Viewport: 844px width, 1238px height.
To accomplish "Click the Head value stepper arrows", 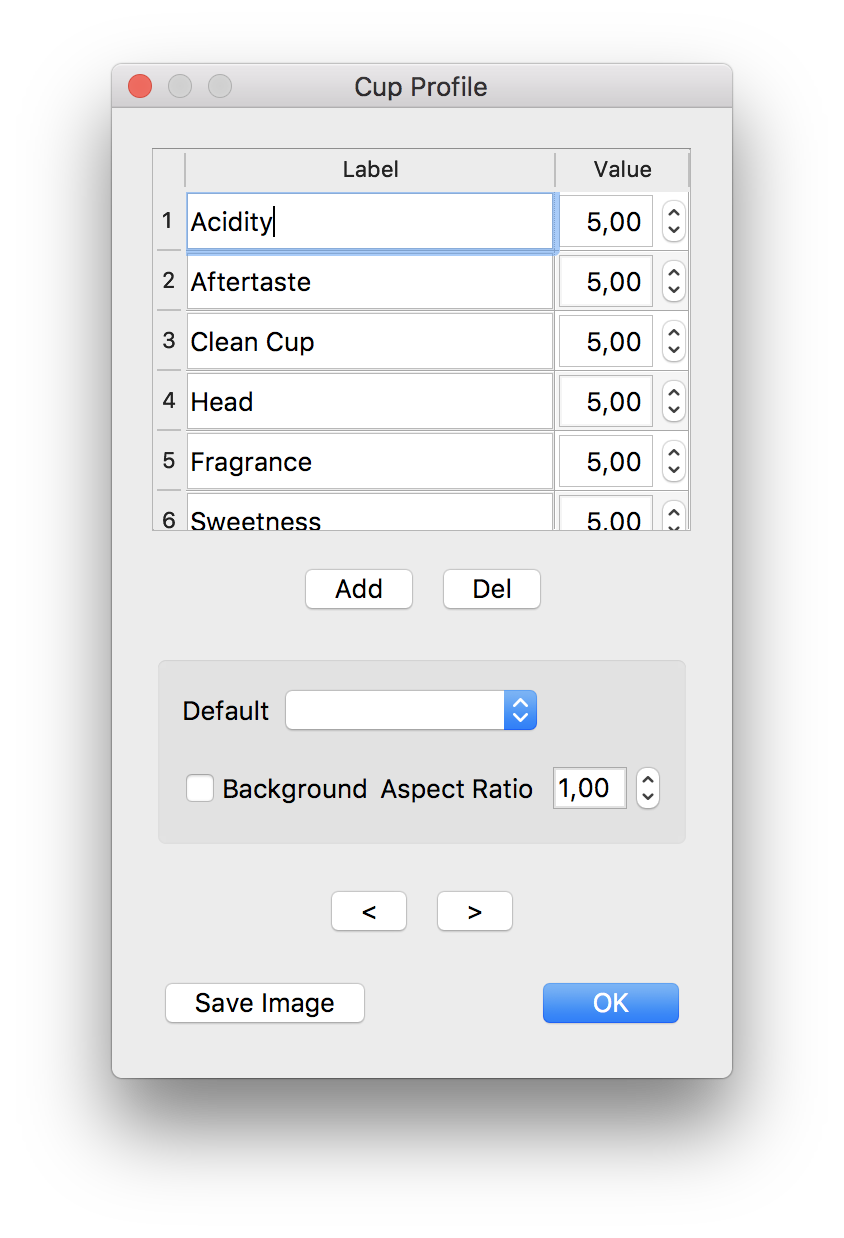I will pos(674,402).
